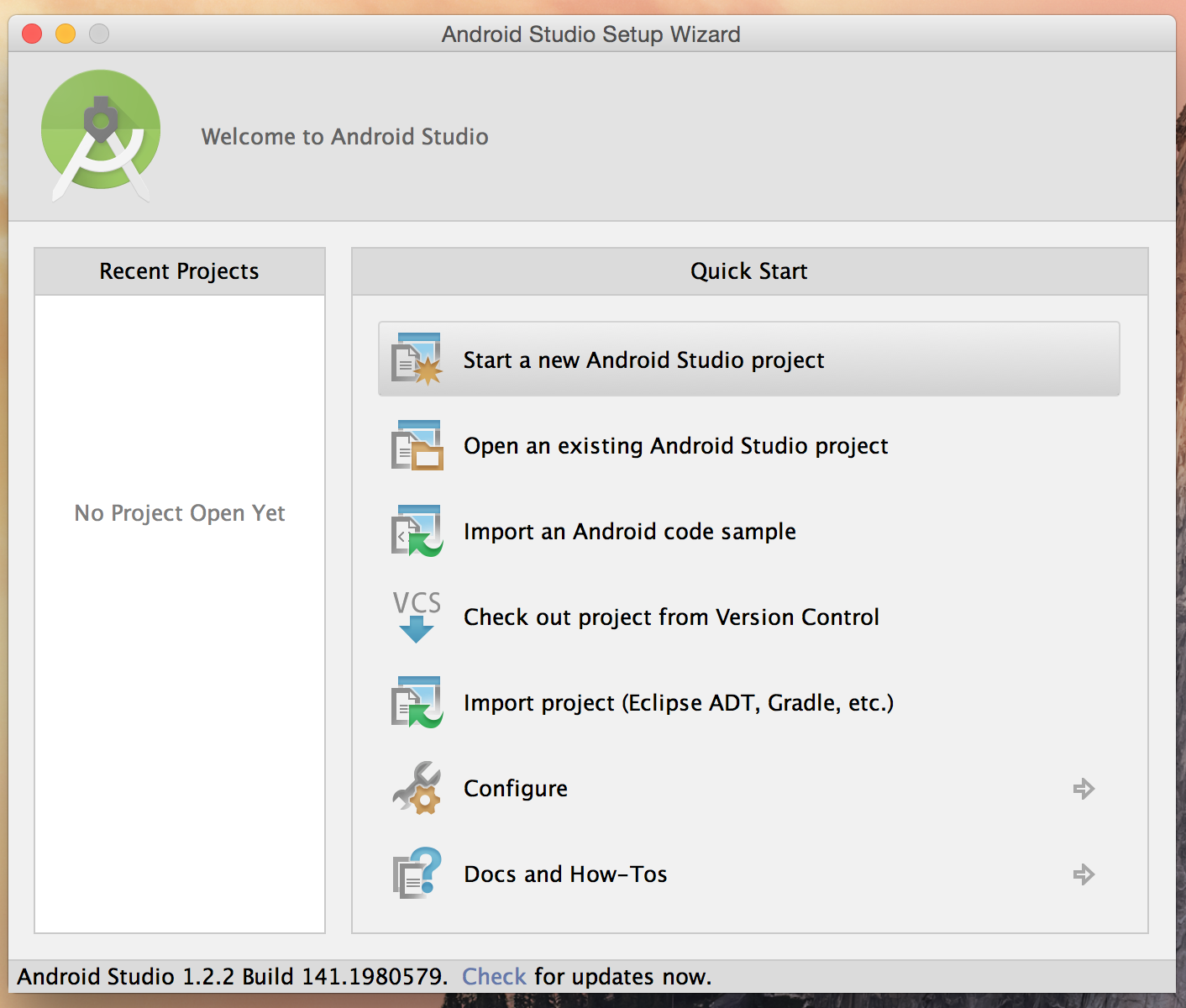Click the VCS checkout arrow icon
Image resolution: width=1186 pixels, height=1008 pixels.
[417, 617]
